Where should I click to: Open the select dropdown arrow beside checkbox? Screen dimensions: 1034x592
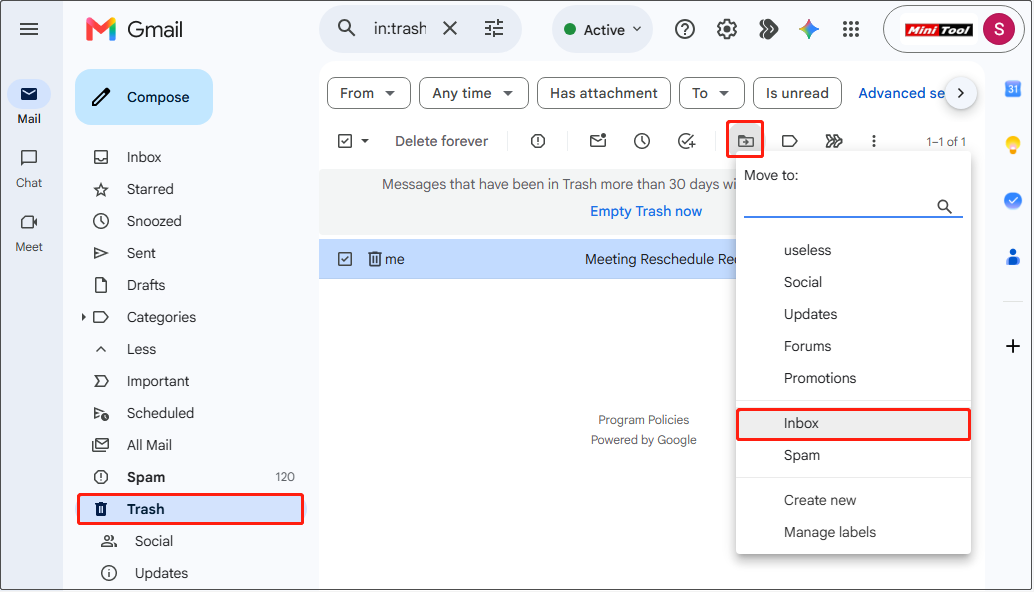pyautogui.click(x=365, y=141)
